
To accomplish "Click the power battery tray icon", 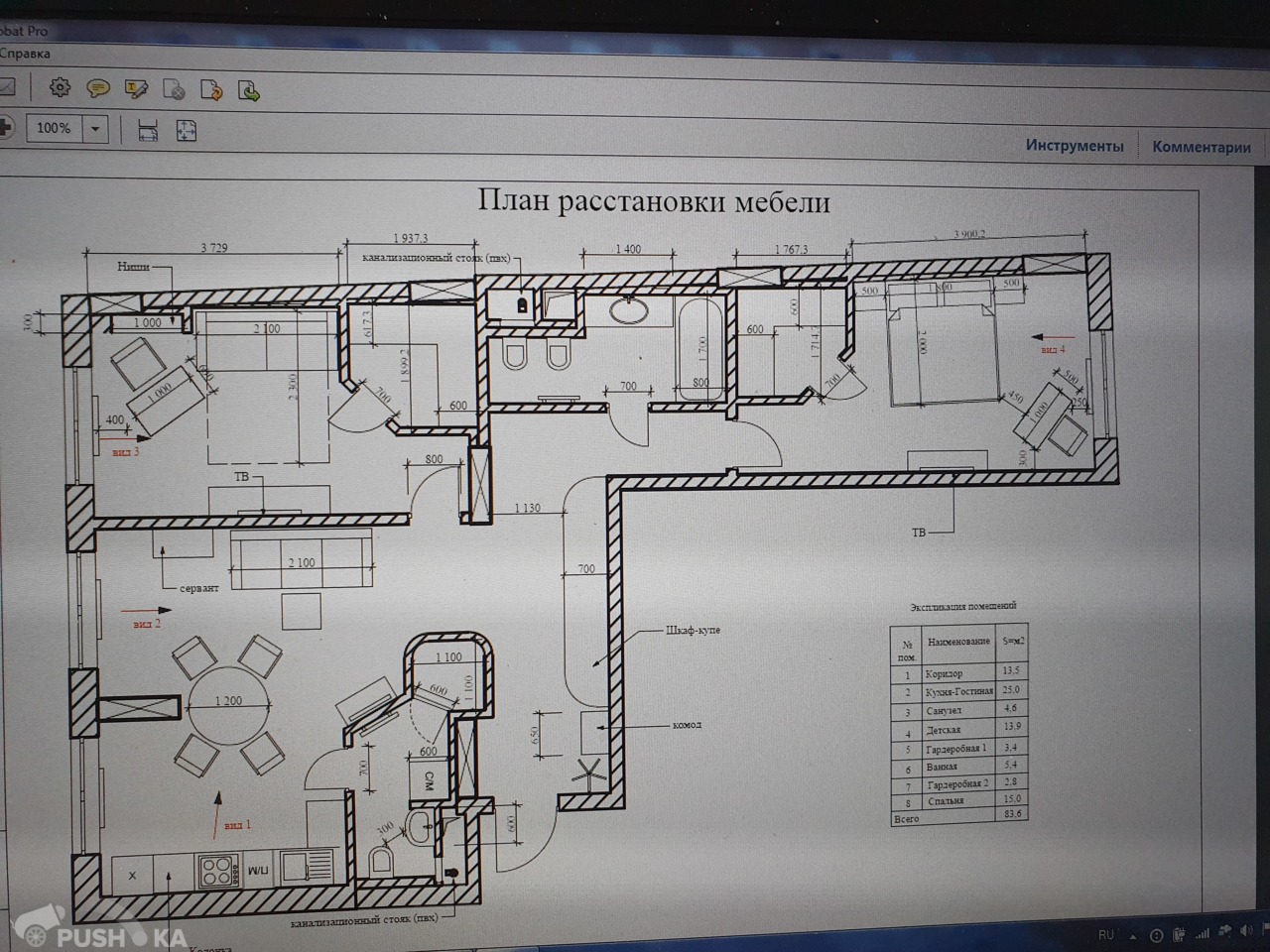I will (1179, 934).
